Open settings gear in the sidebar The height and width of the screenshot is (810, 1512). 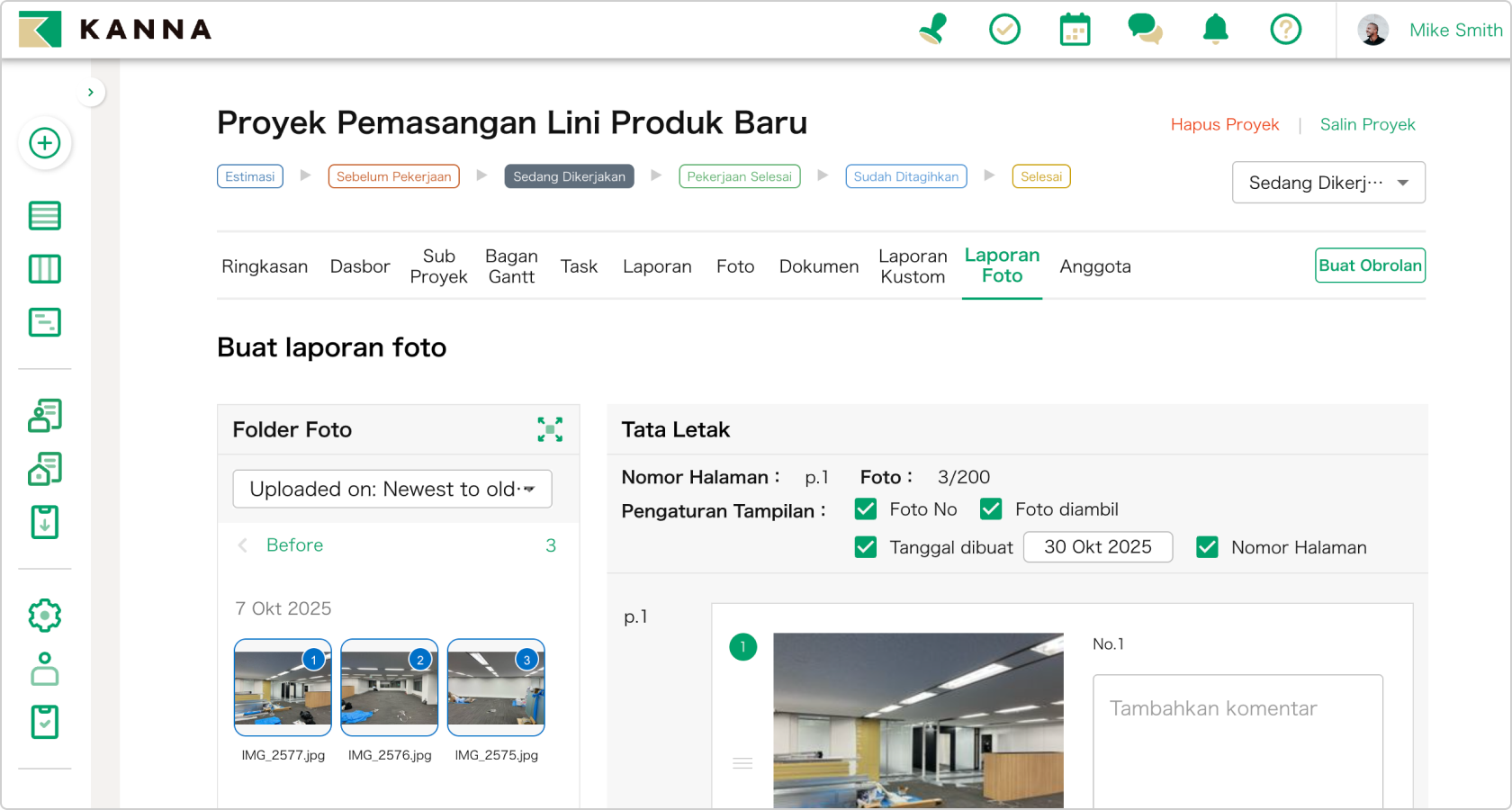[44, 615]
